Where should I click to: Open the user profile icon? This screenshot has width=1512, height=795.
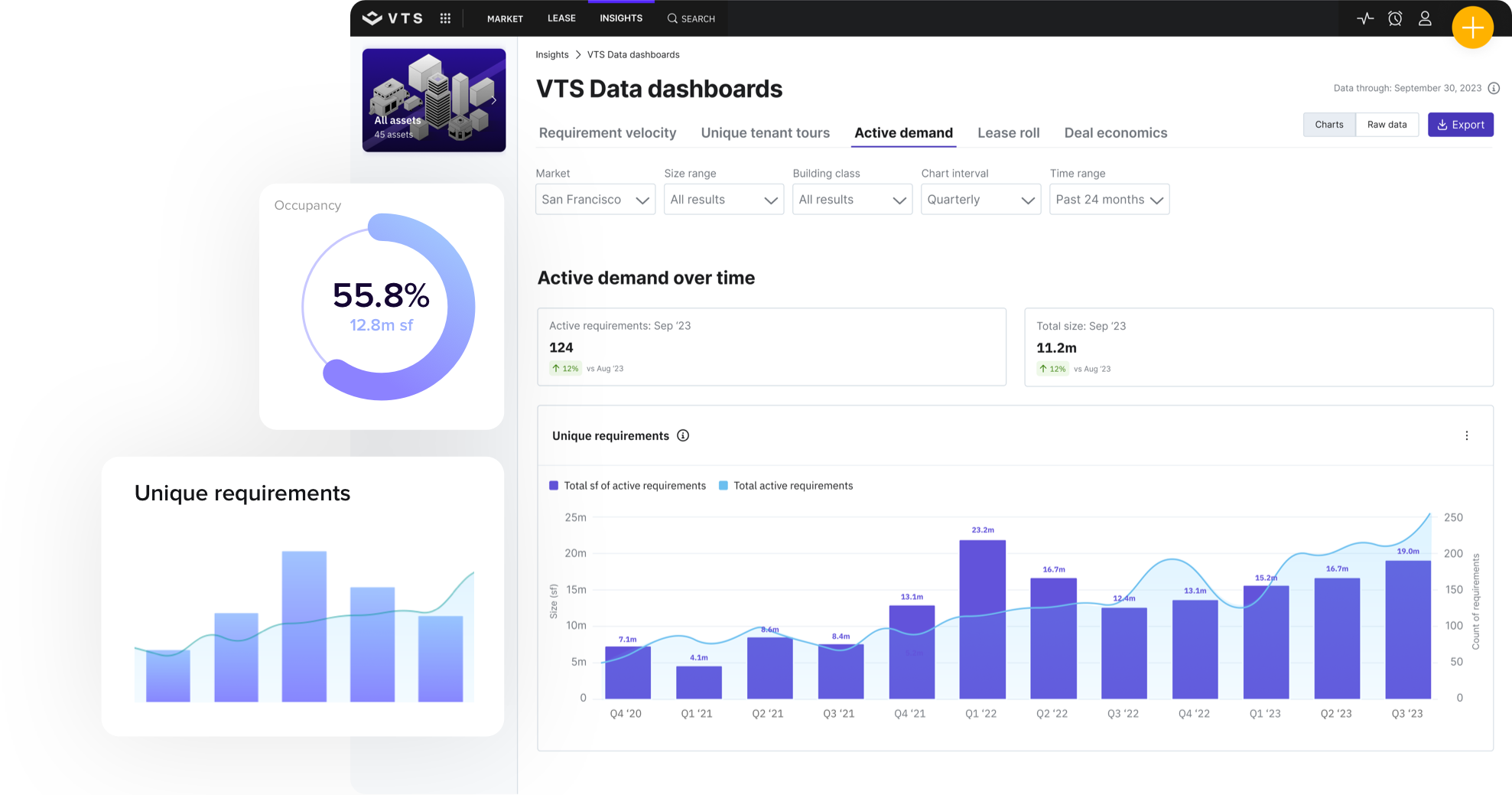pos(1425,18)
